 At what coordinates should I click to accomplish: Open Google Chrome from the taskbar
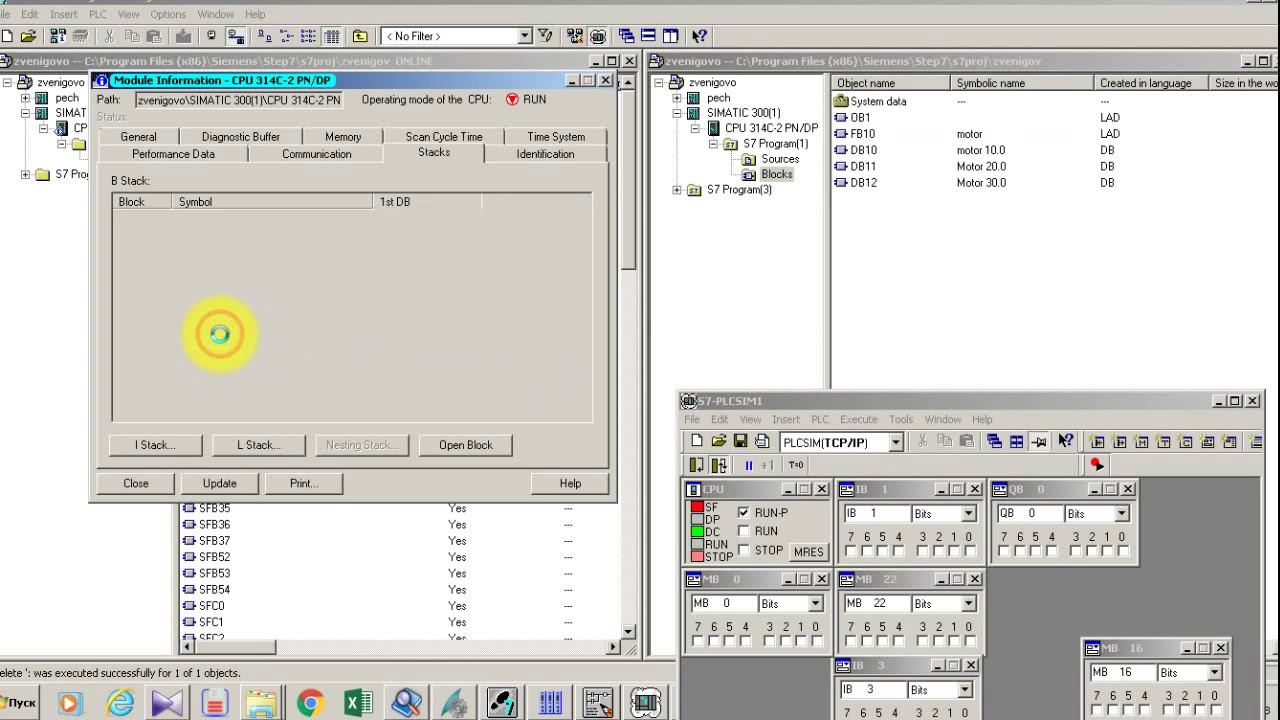[x=310, y=703]
